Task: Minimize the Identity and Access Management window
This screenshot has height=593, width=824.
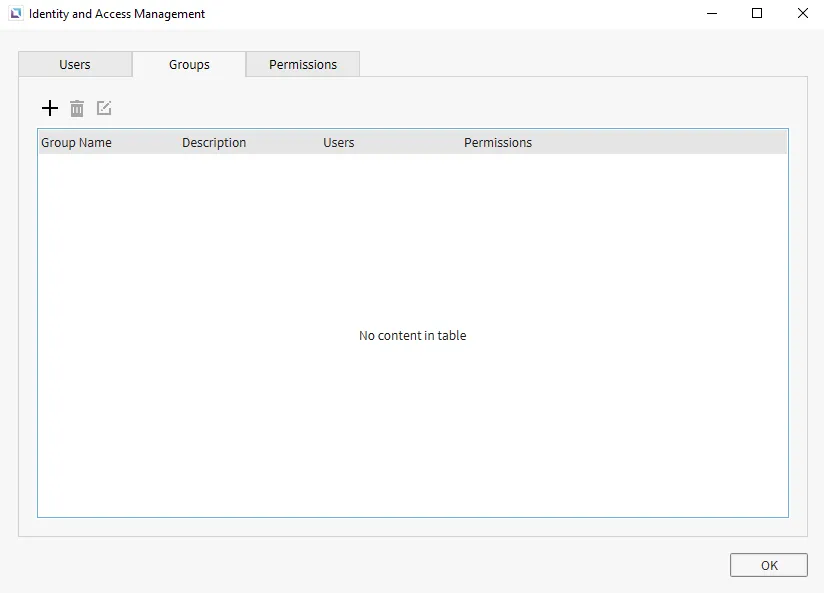Action: tap(712, 14)
